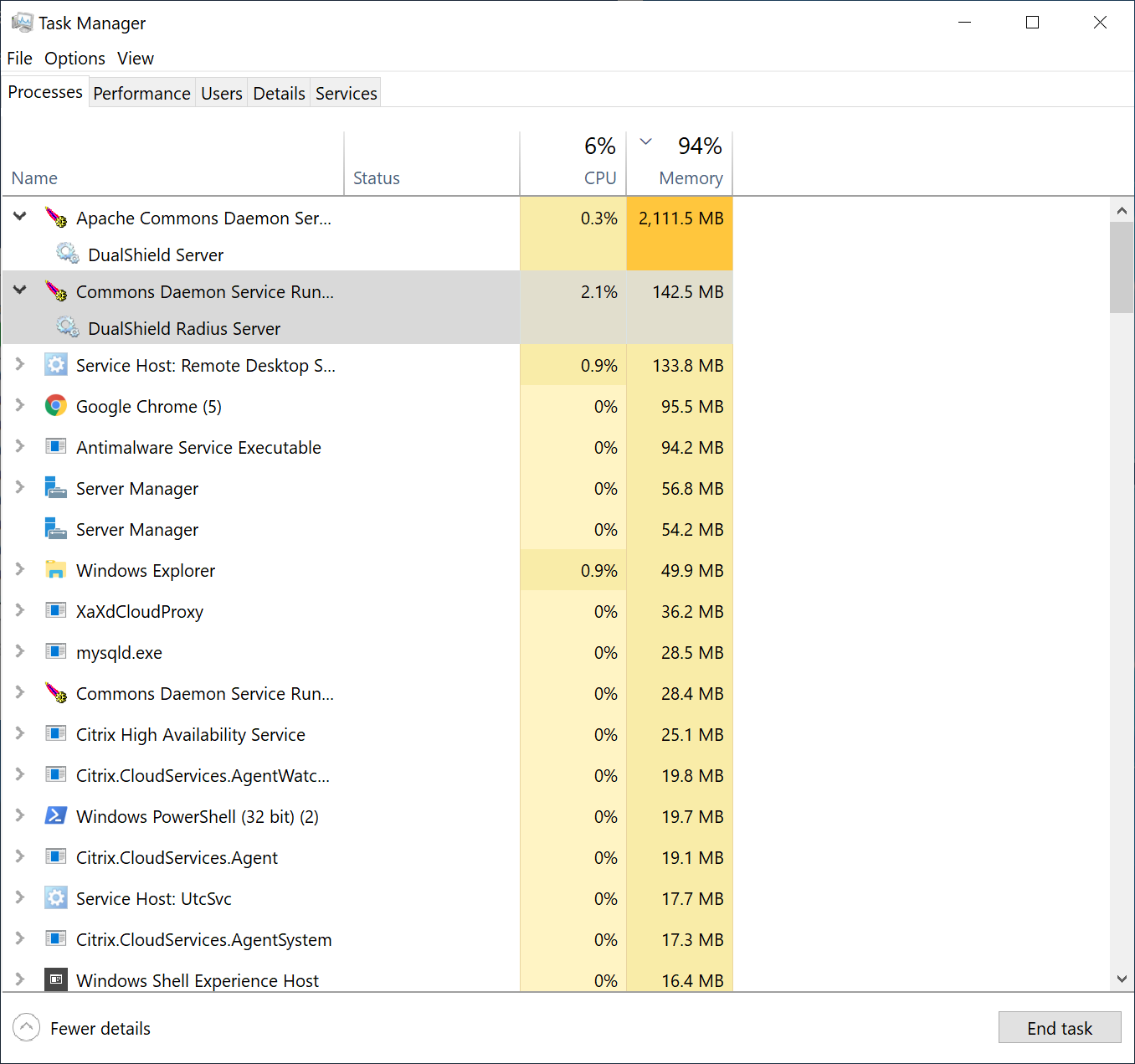The height and width of the screenshot is (1064, 1135).
Task: Click the End task button
Action: pyautogui.click(x=1059, y=1028)
